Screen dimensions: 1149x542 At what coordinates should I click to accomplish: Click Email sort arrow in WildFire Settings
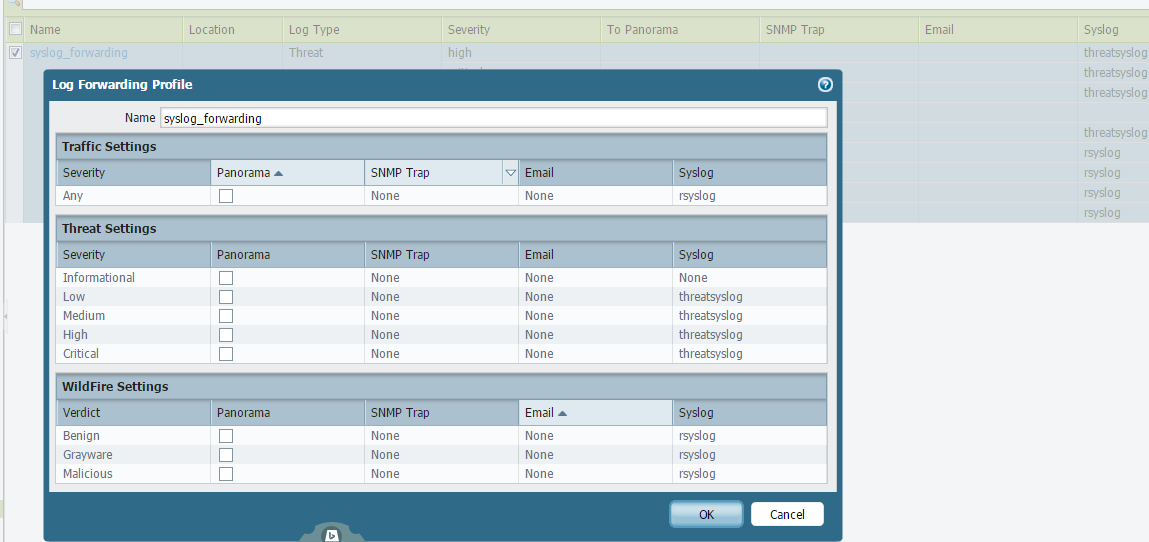pos(562,413)
